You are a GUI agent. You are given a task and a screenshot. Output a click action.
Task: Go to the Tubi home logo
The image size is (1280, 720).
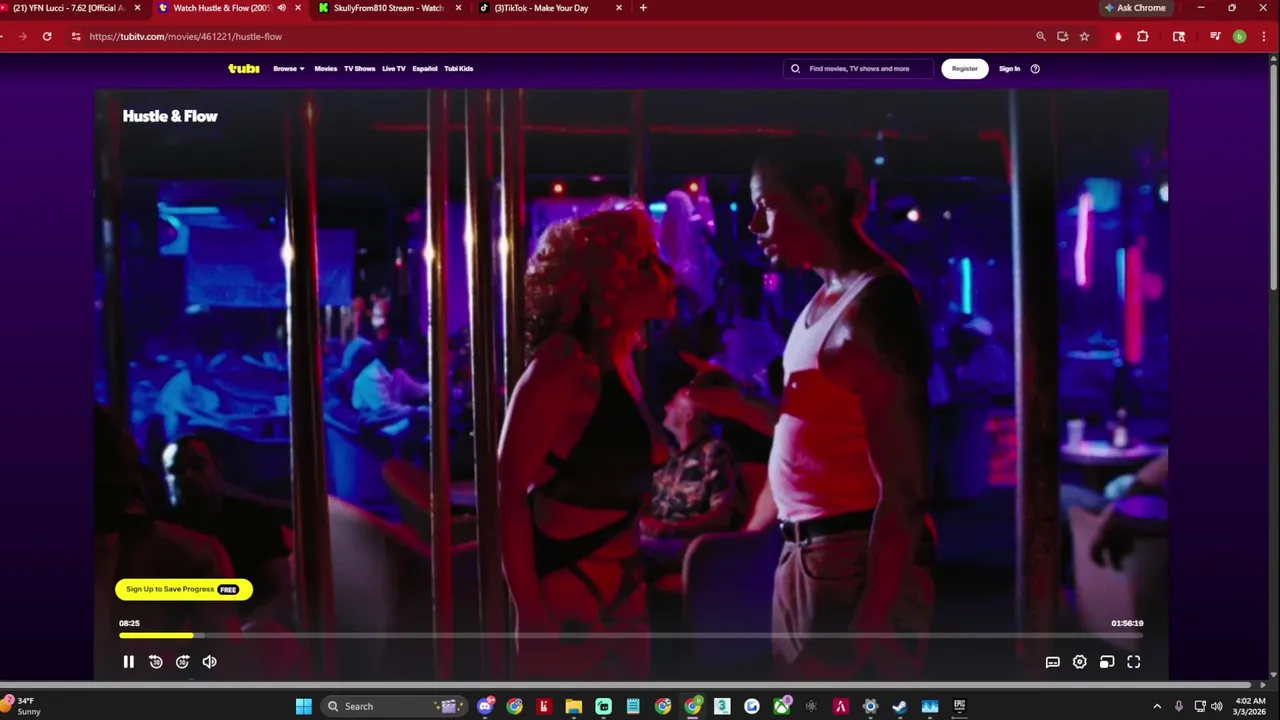click(x=244, y=69)
